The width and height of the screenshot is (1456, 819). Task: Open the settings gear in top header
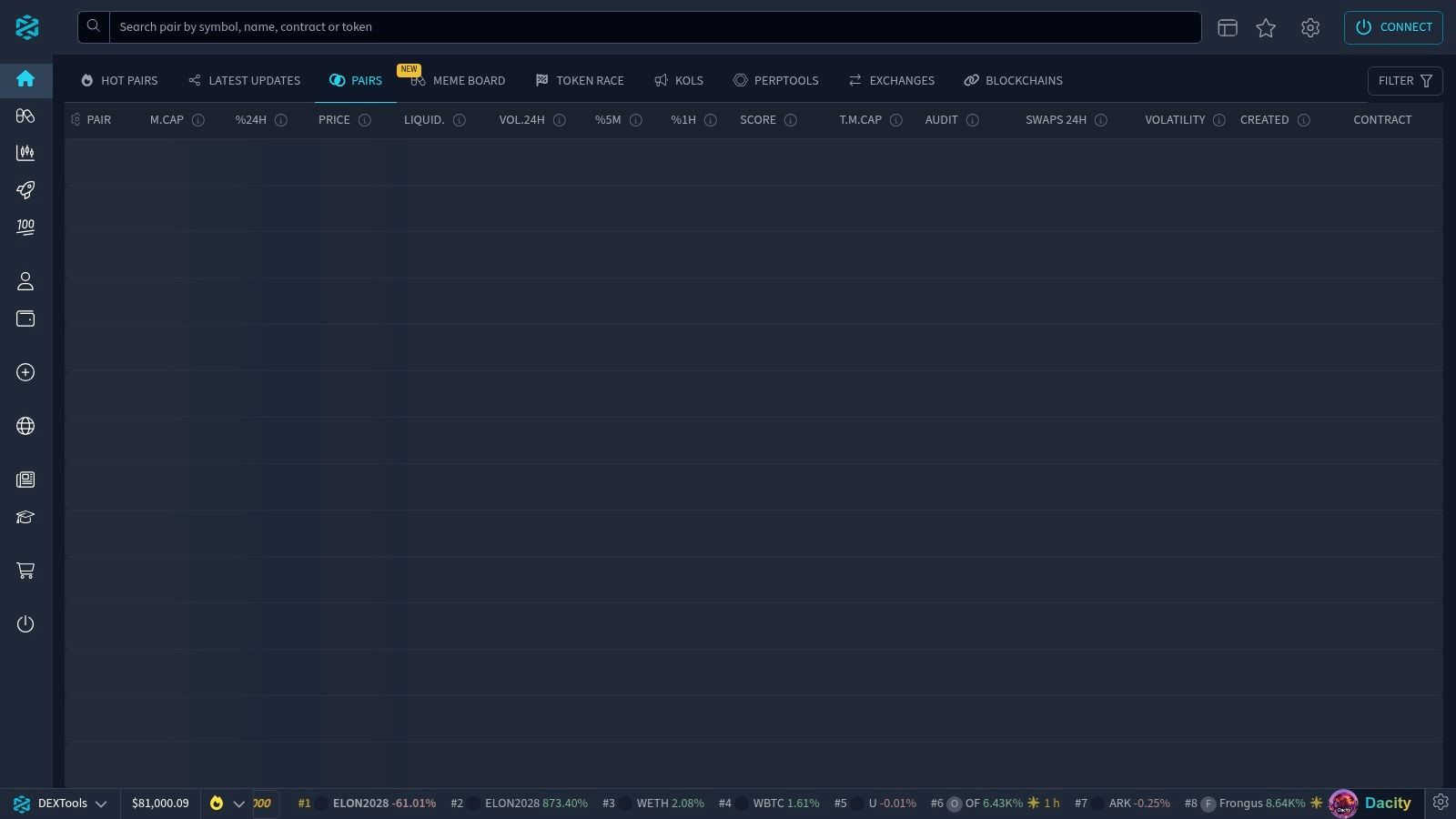1310,27
